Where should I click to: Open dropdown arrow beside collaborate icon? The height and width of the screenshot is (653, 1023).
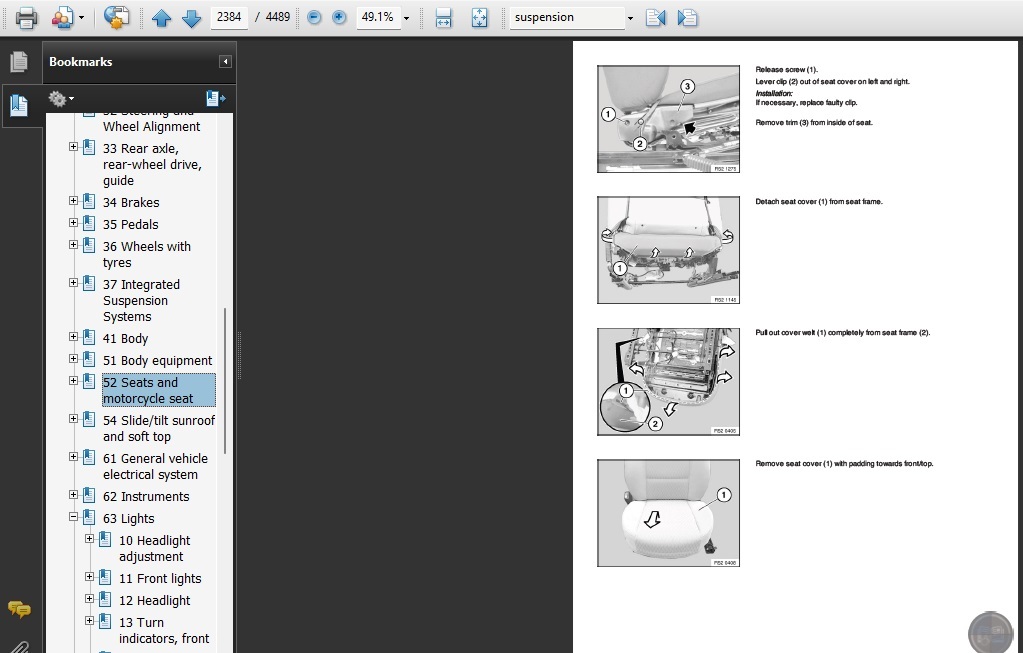click(x=82, y=18)
